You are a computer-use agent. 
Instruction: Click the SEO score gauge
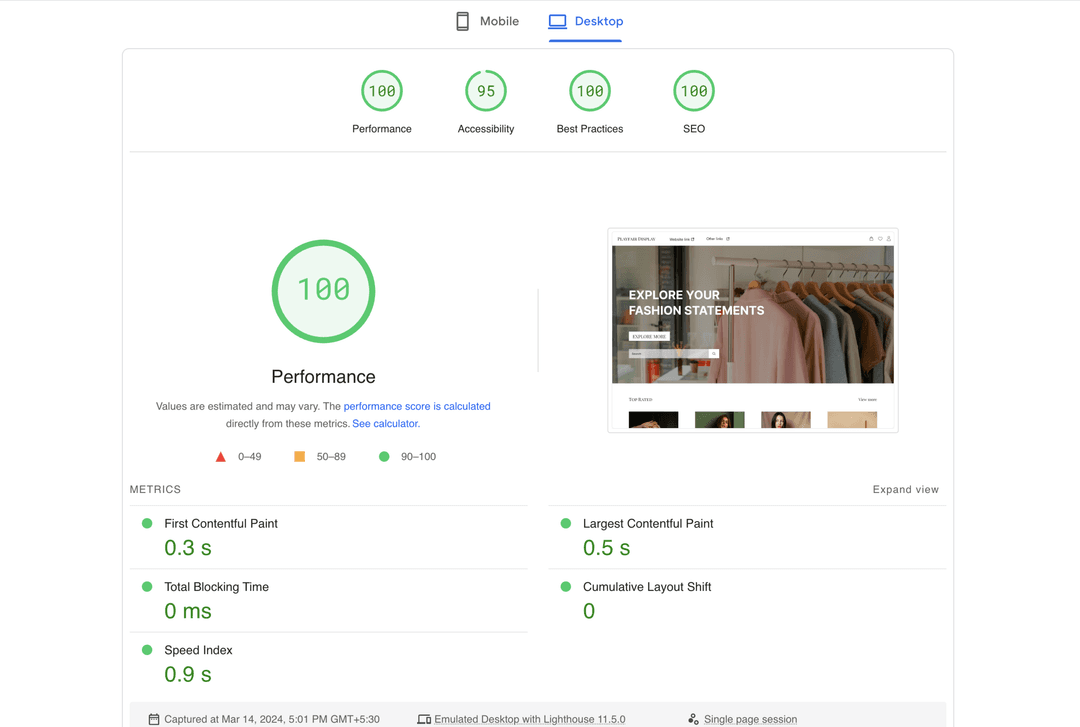coord(694,91)
